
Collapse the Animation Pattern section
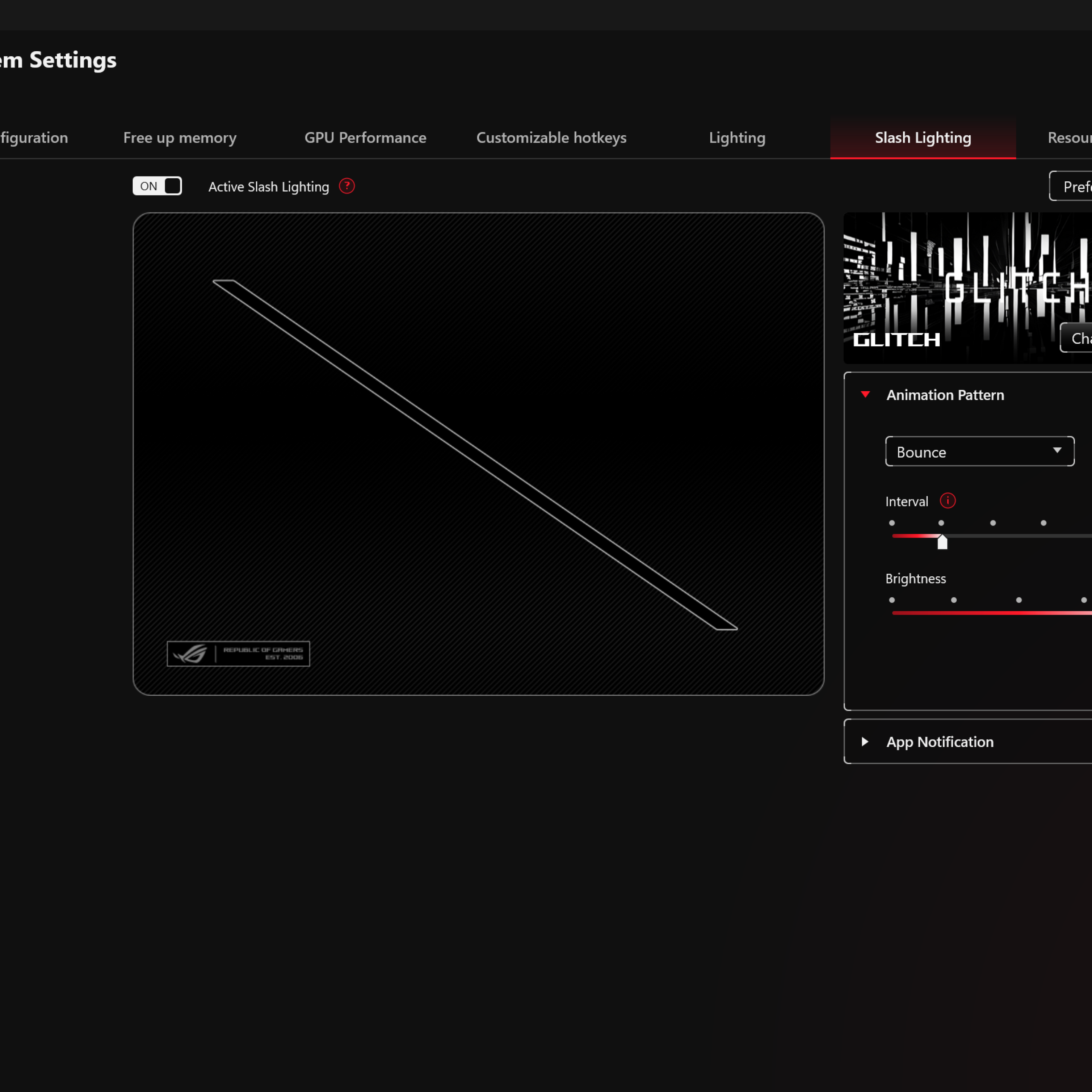(x=945, y=395)
